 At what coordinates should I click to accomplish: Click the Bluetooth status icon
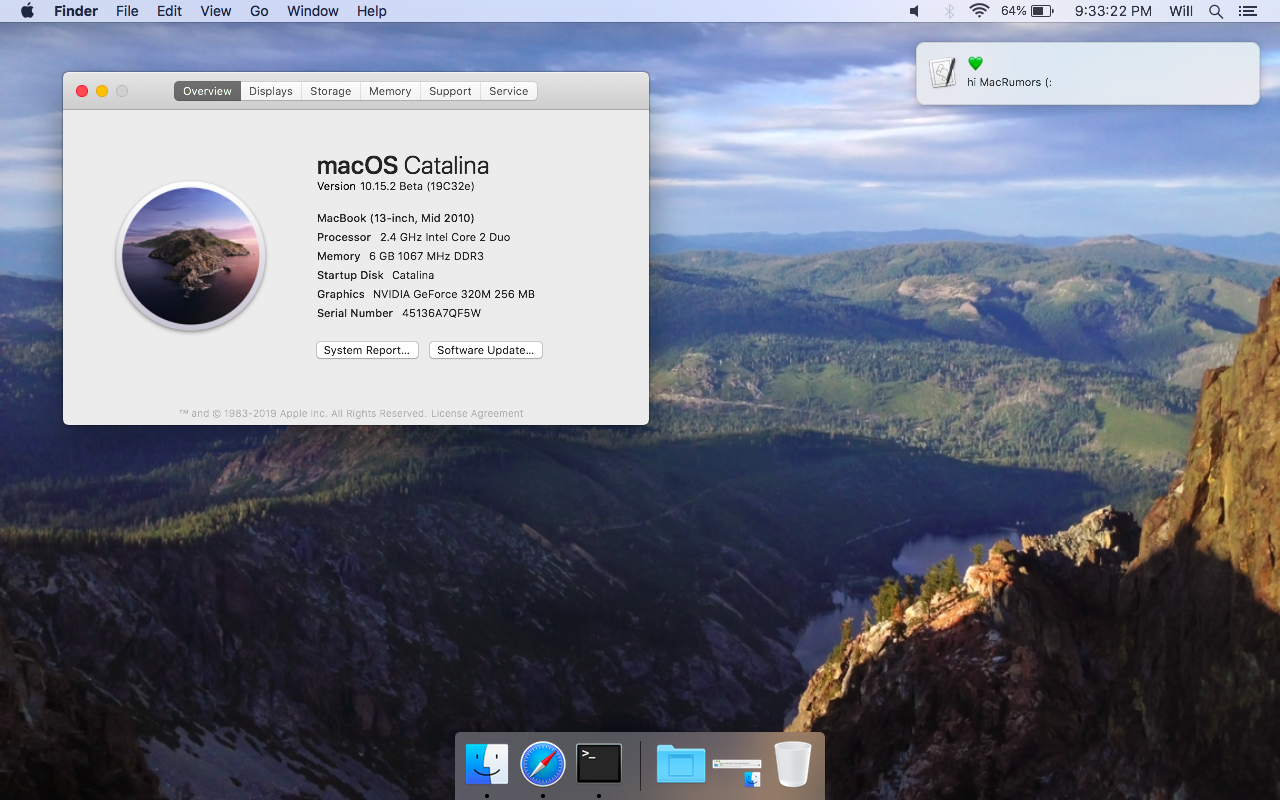point(949,11)
